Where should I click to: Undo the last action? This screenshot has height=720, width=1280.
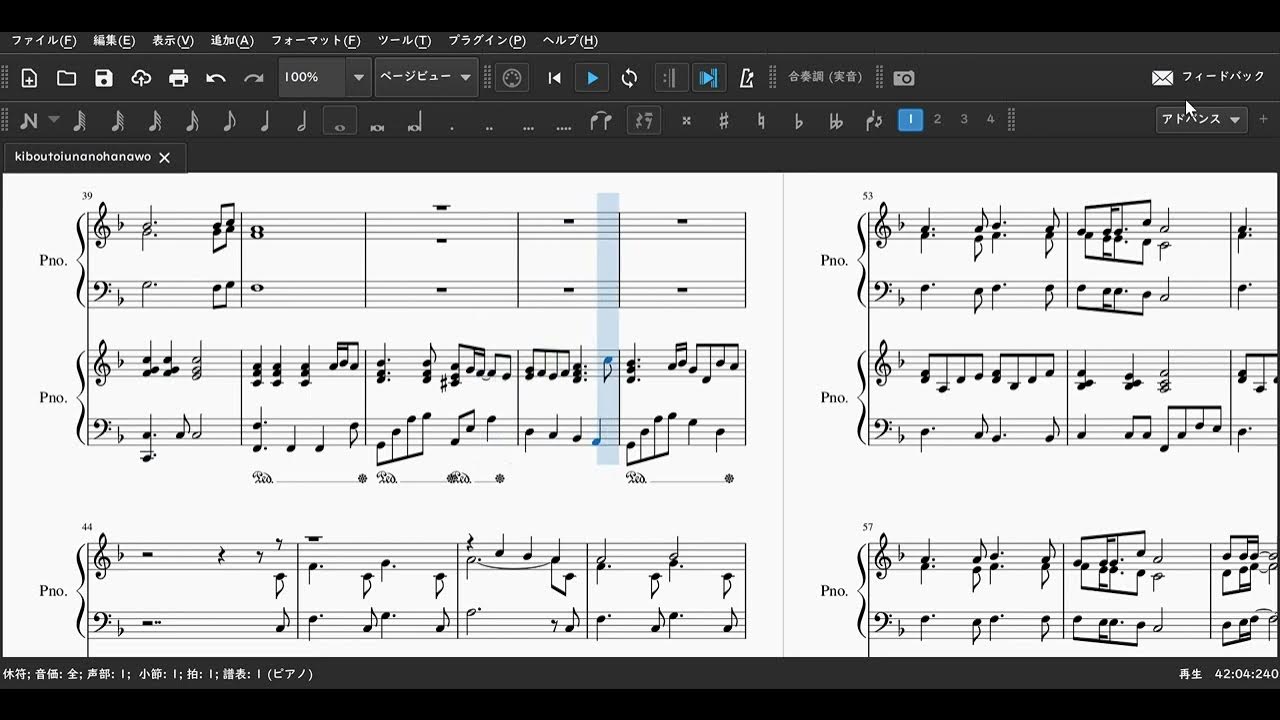pyautogui.click(x=216, y=78)
